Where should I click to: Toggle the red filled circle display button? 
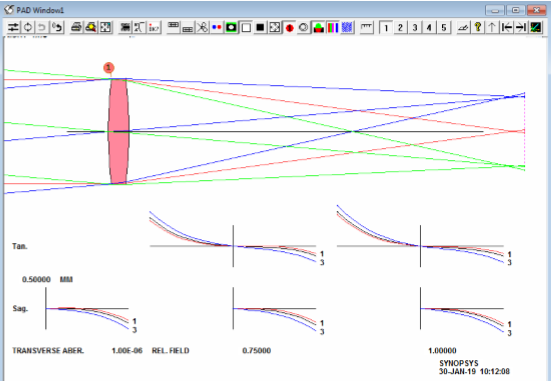point(289,27)
